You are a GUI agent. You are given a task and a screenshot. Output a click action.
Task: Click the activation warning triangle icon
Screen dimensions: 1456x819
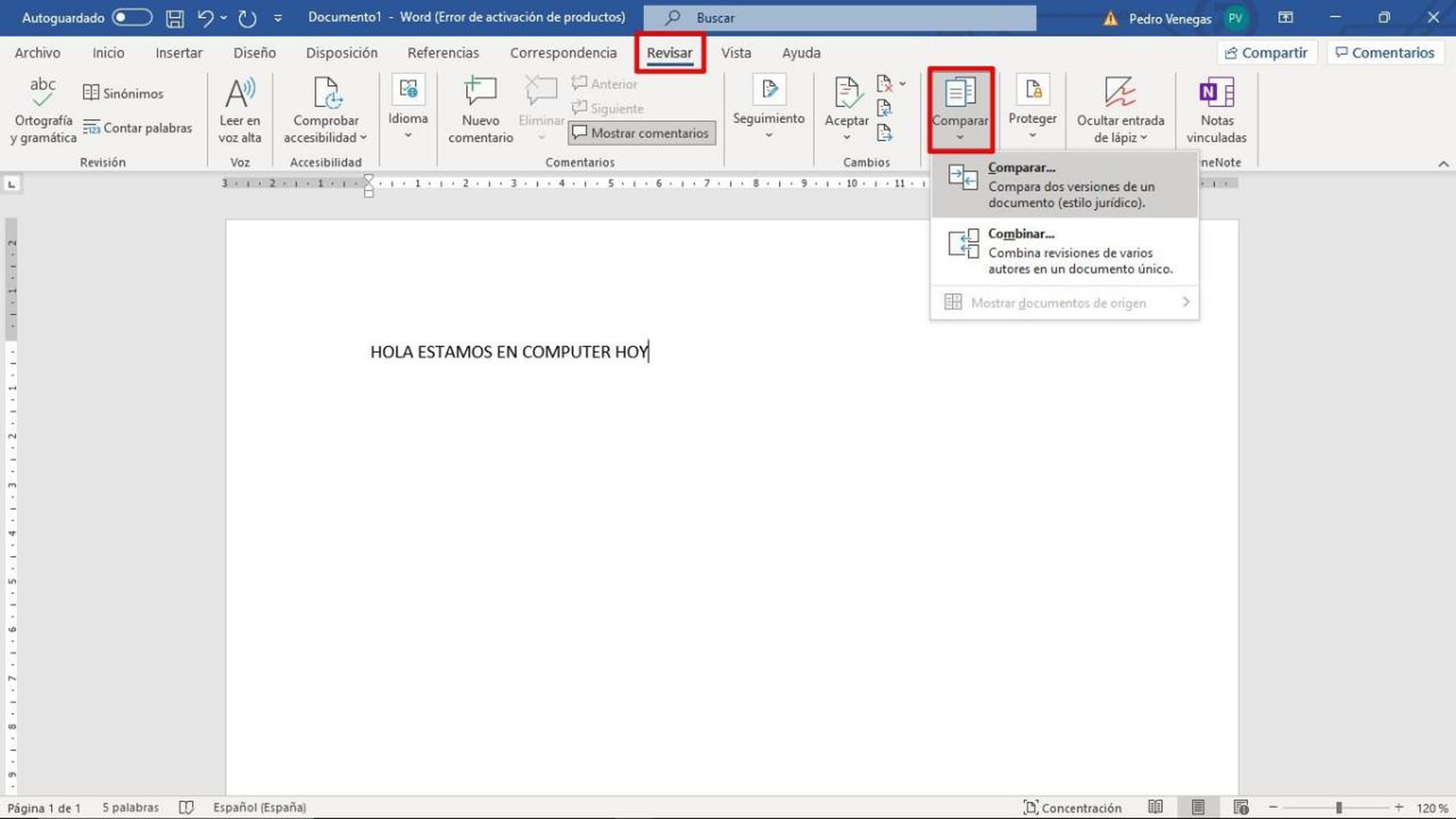click(x=1111, y=19)
